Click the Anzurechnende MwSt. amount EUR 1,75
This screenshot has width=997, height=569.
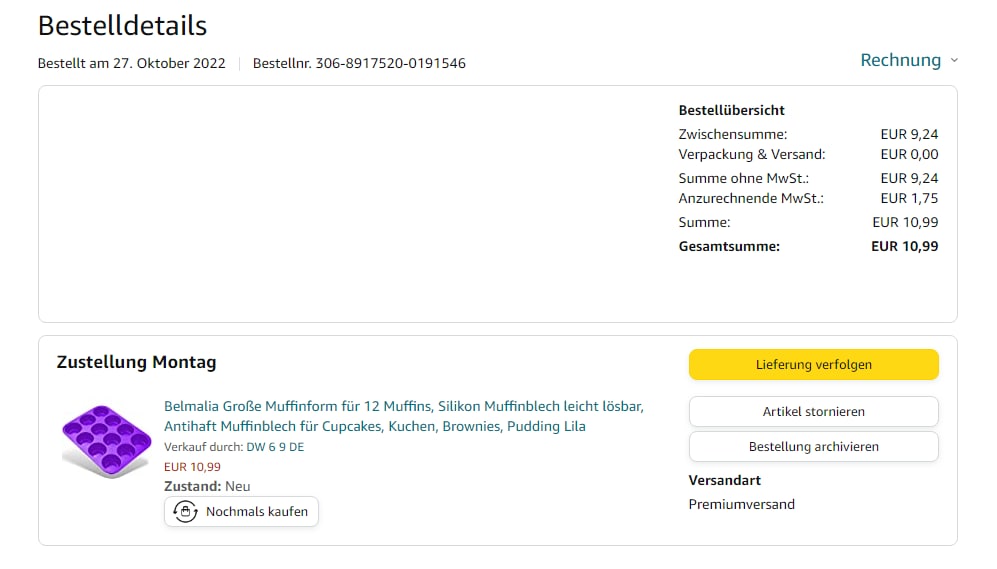click(x=909, y=198)
